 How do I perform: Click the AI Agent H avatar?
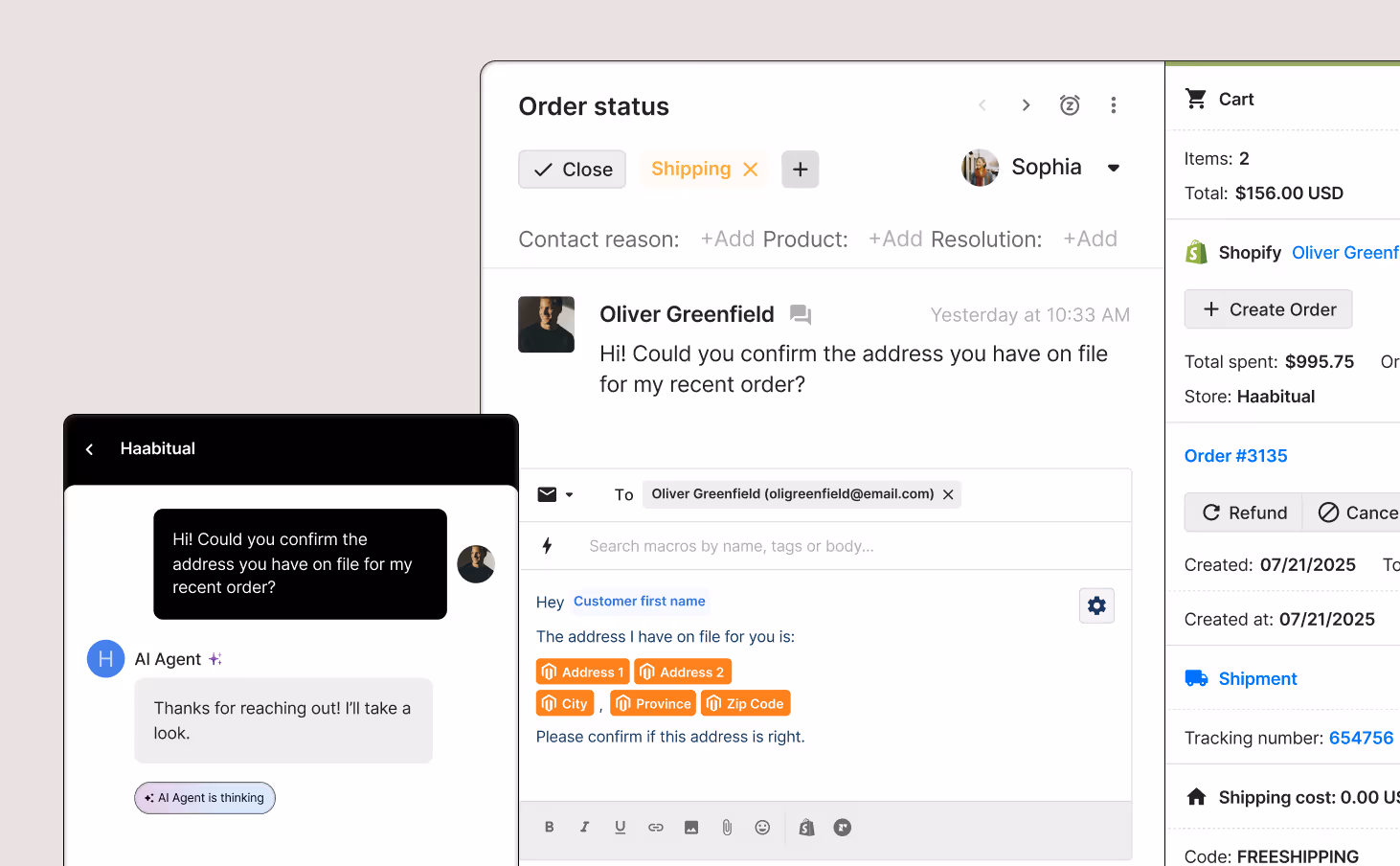106,659
